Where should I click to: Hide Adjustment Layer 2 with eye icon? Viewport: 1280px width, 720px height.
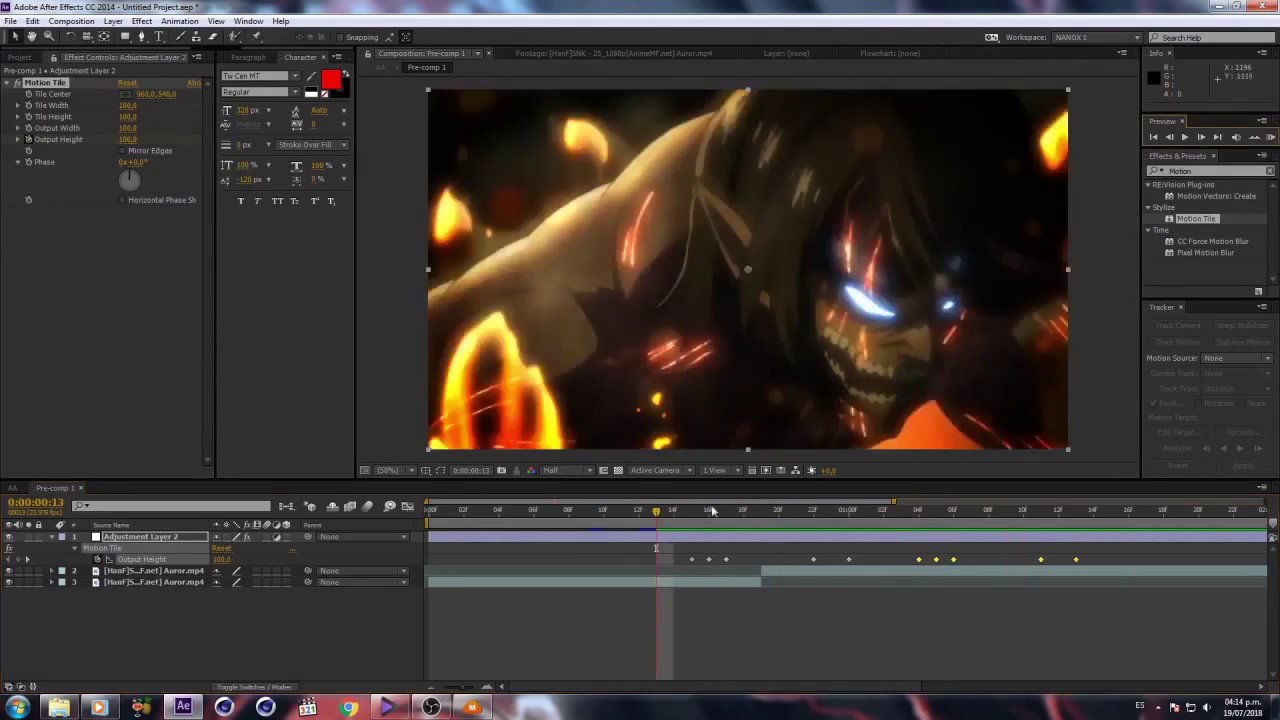click(9, 537)
